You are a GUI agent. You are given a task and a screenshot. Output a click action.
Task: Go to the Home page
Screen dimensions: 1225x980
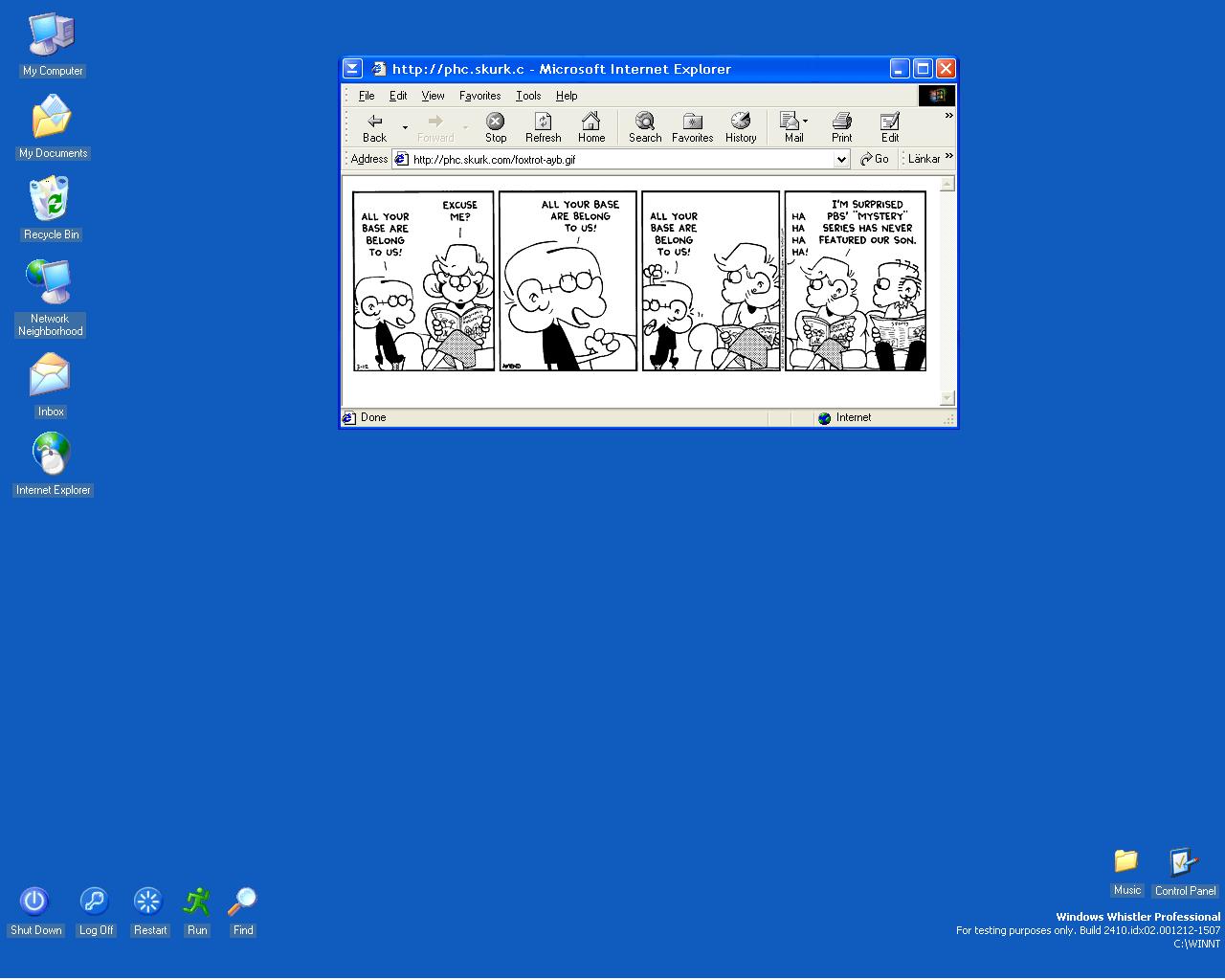coord(591,127)
